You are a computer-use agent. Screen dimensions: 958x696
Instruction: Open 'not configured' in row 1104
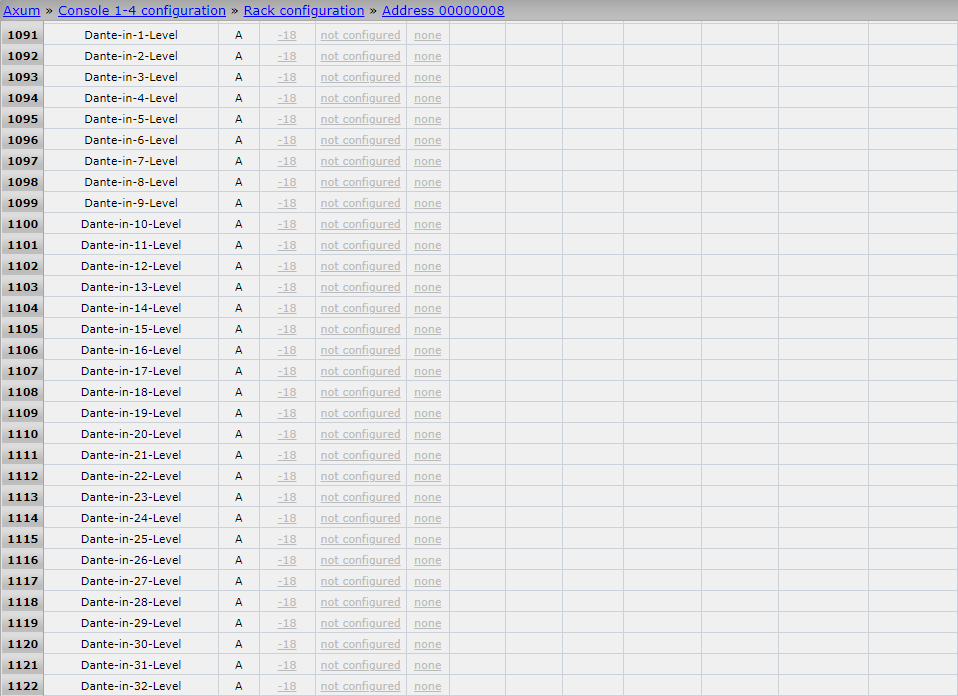[x=360, y=308]
